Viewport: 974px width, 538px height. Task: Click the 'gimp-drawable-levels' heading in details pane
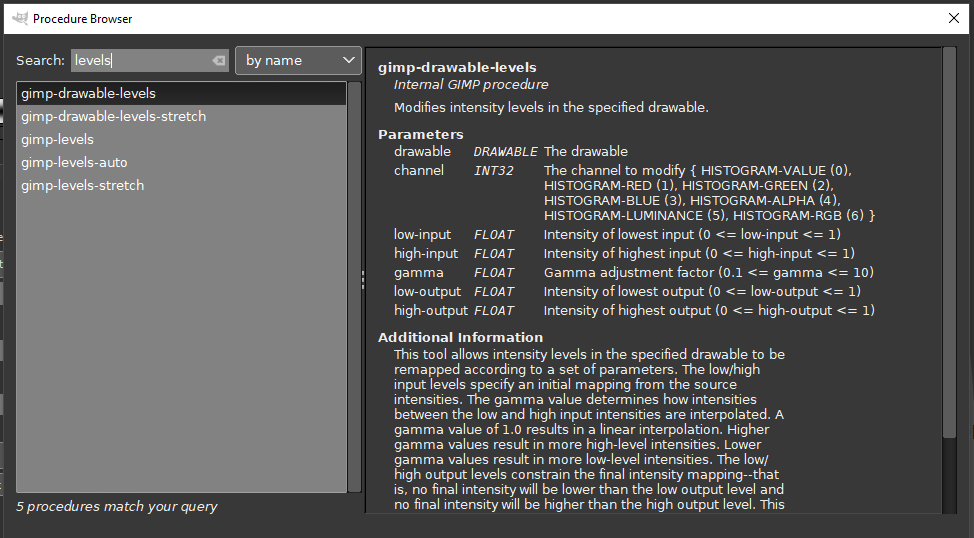pos(457,67)
